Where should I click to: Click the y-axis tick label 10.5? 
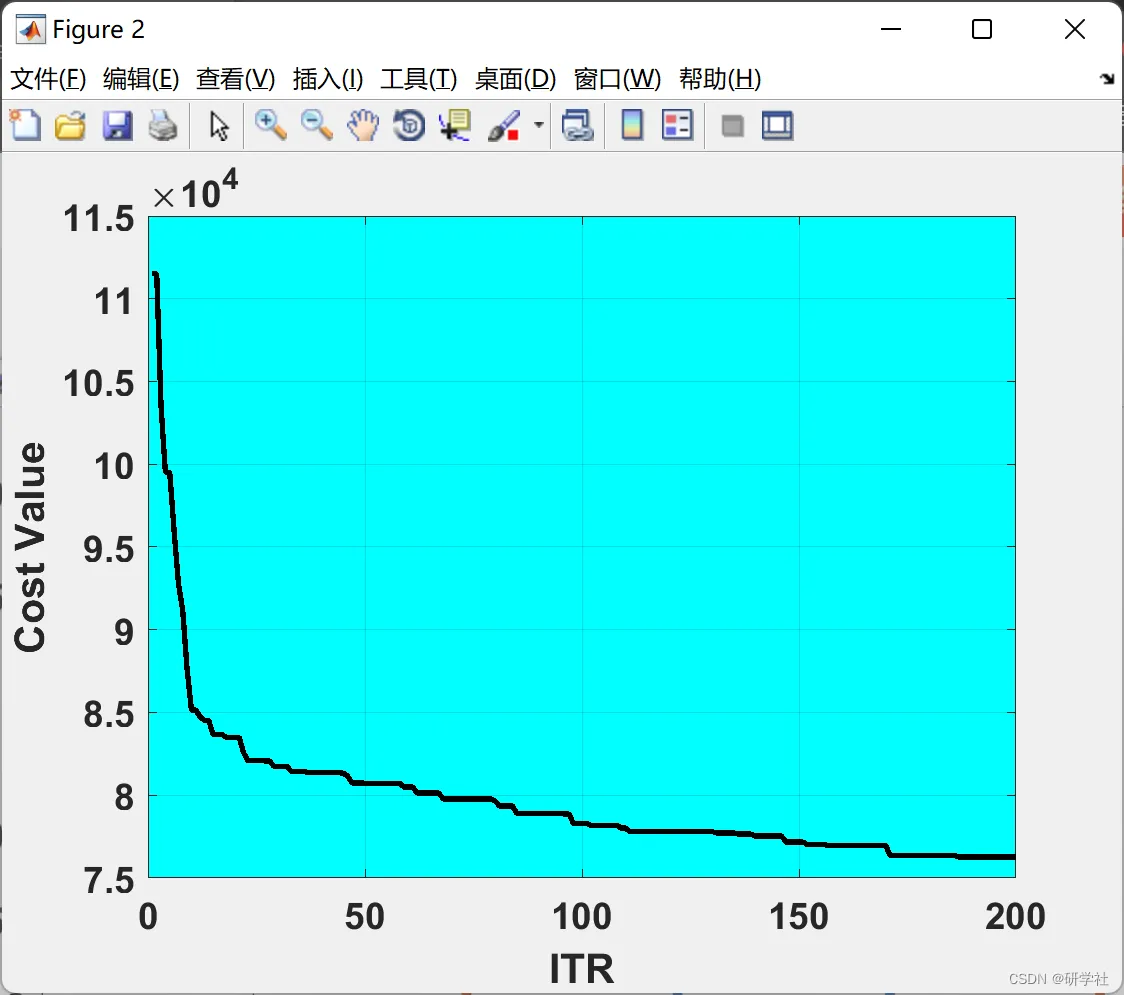[x=98, y=384]
